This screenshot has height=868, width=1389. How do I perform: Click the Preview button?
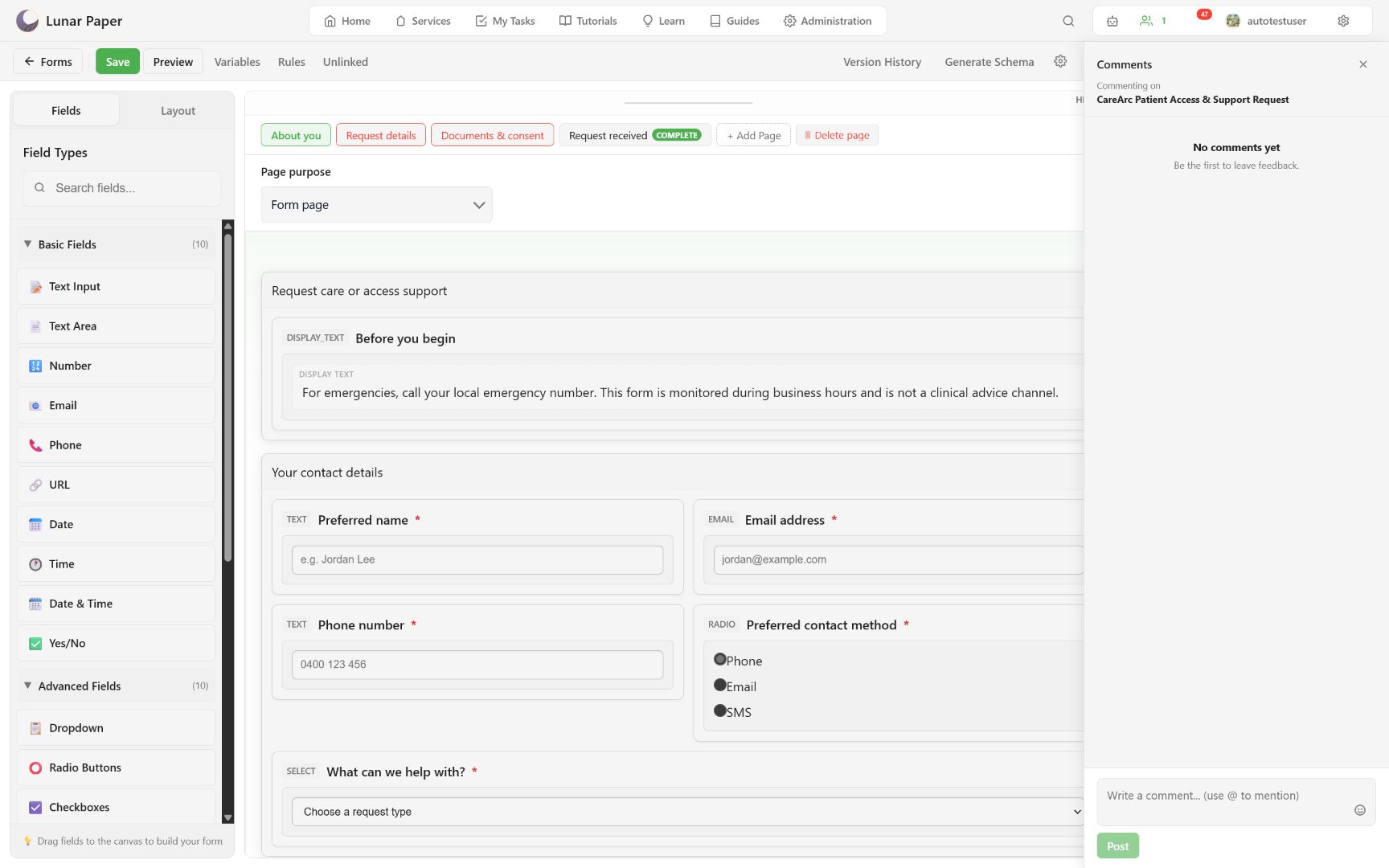173,61
